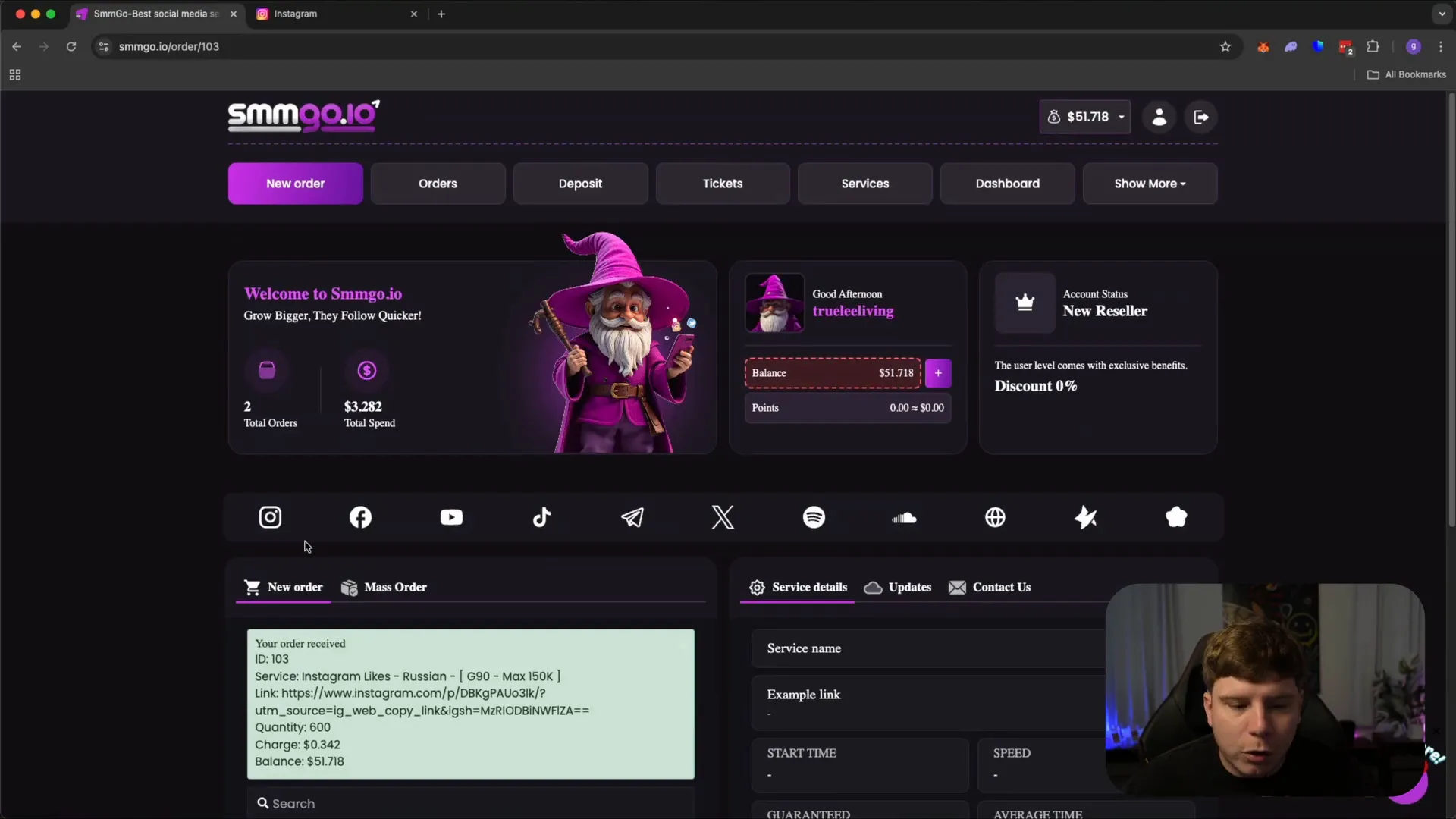The image size is (1456, 819).
Task: Switch to the Instagram browser tab
Action: pyautogui.click(x=337, y=14)
